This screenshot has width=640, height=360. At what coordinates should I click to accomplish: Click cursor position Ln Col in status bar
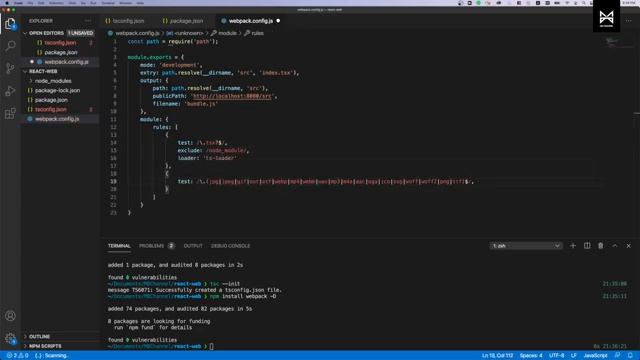pyautogui.click(x=497, y=356)
